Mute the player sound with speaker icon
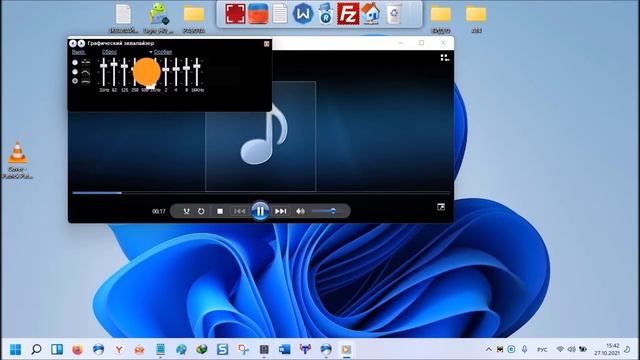 [300, 211]
